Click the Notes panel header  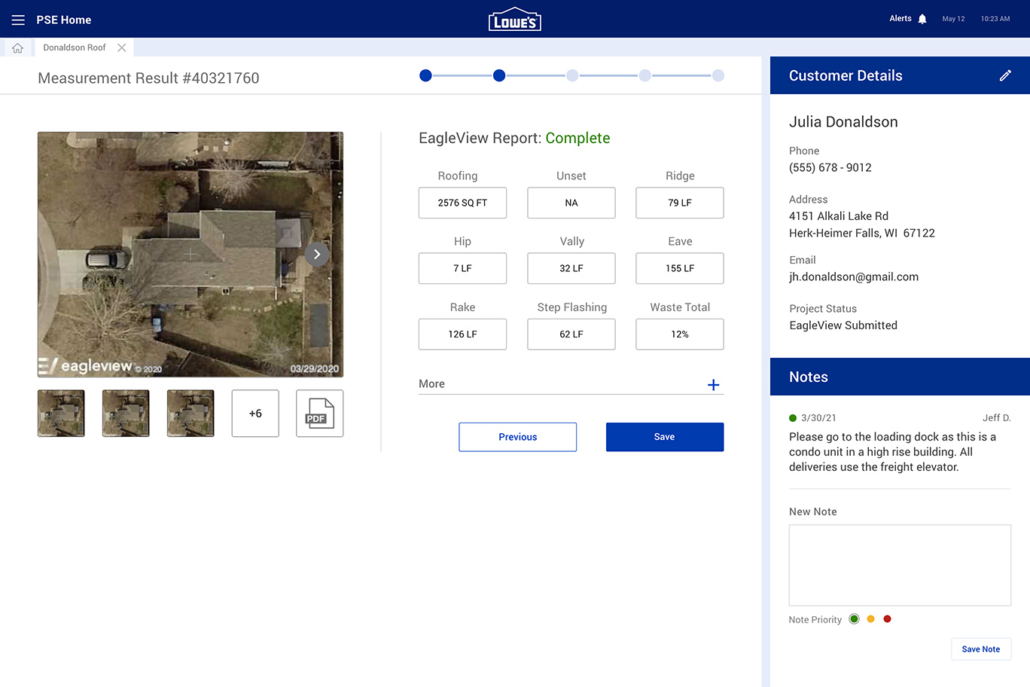[x=900, y=377]
